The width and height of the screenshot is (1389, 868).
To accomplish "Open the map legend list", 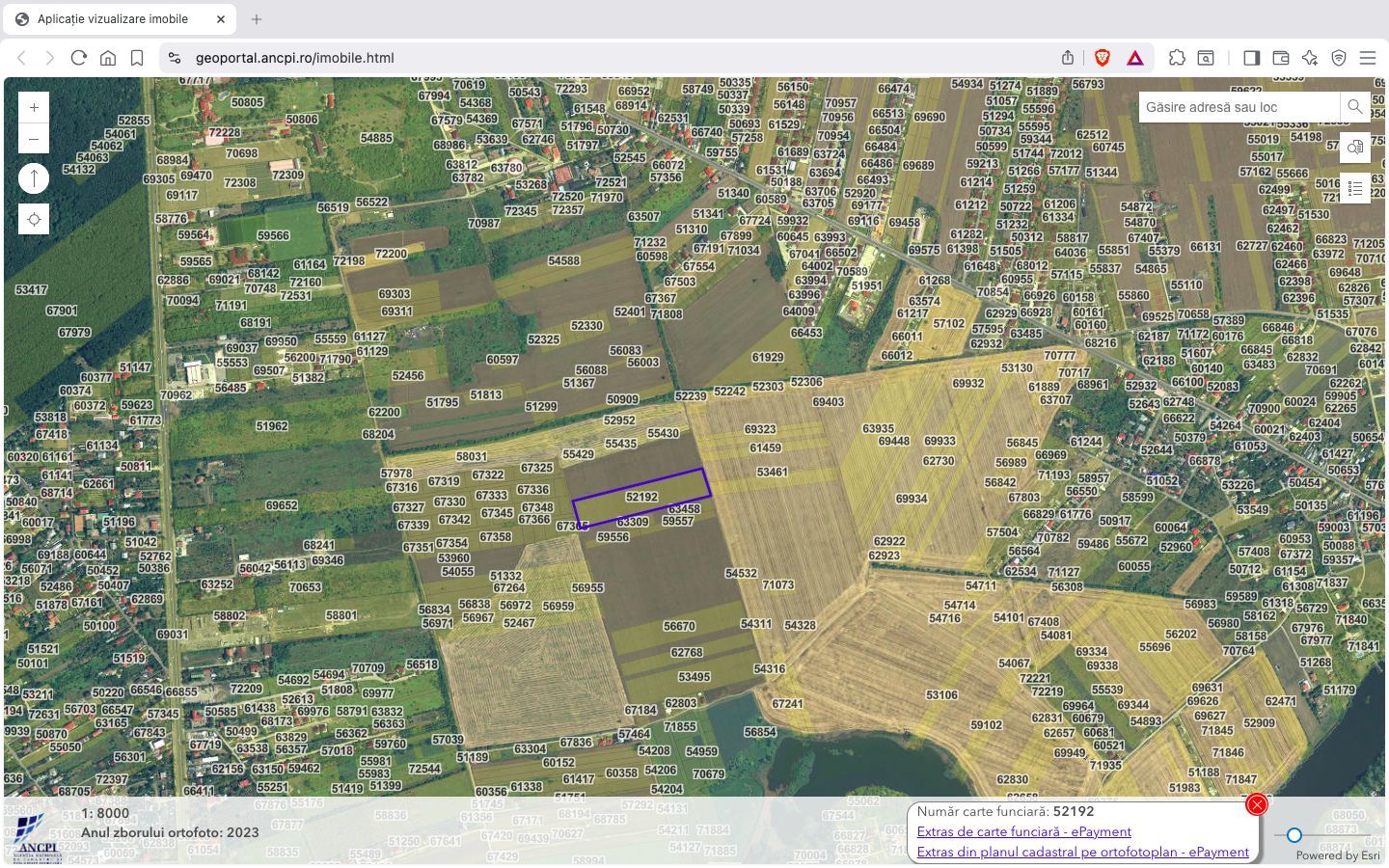I will pos(1355,188).
